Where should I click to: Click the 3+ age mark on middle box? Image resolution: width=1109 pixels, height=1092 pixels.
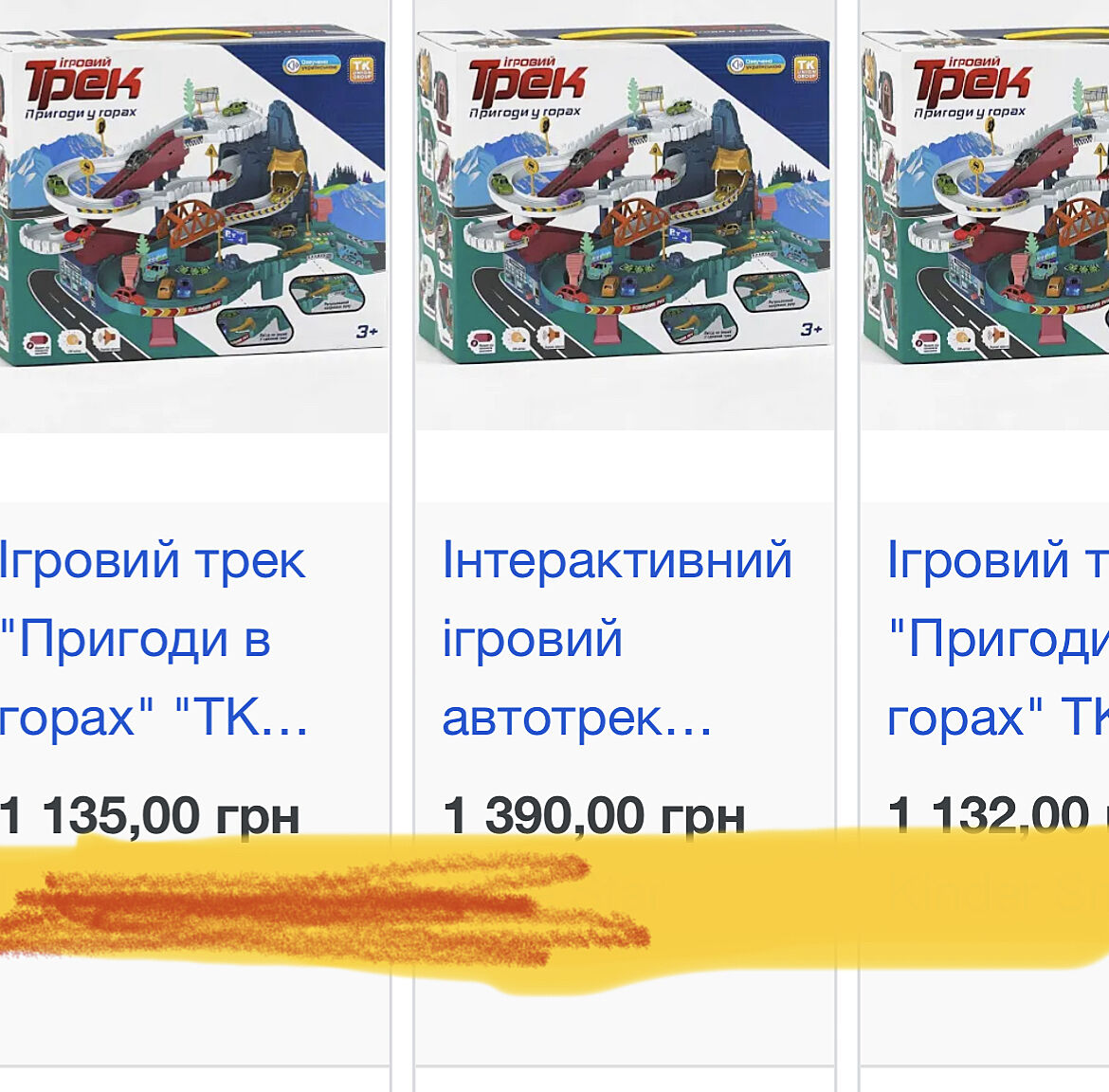[810, 329]
